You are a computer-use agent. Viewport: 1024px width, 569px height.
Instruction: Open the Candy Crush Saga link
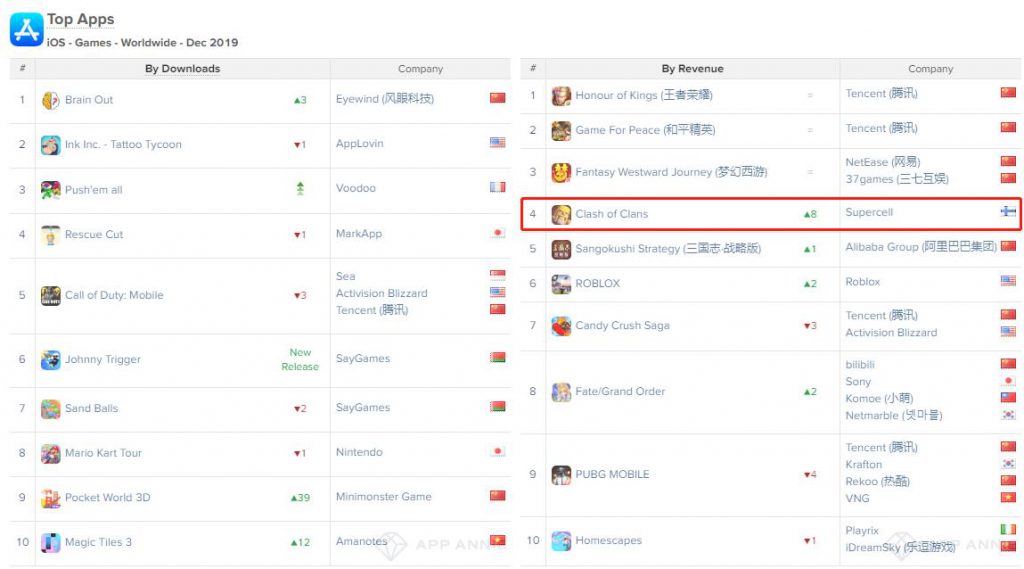pos(622,325)
